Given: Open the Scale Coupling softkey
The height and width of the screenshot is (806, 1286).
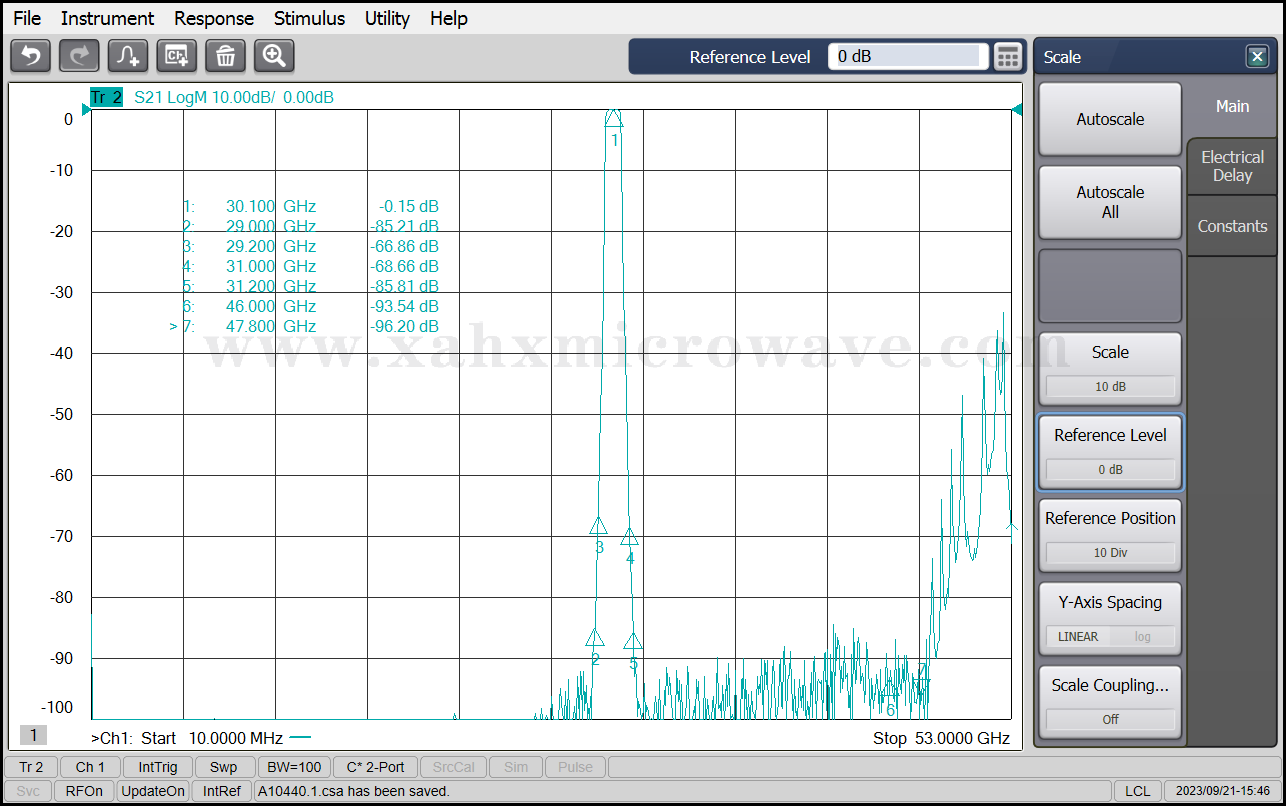Looking at the screenshot, I should [1110, 702].
